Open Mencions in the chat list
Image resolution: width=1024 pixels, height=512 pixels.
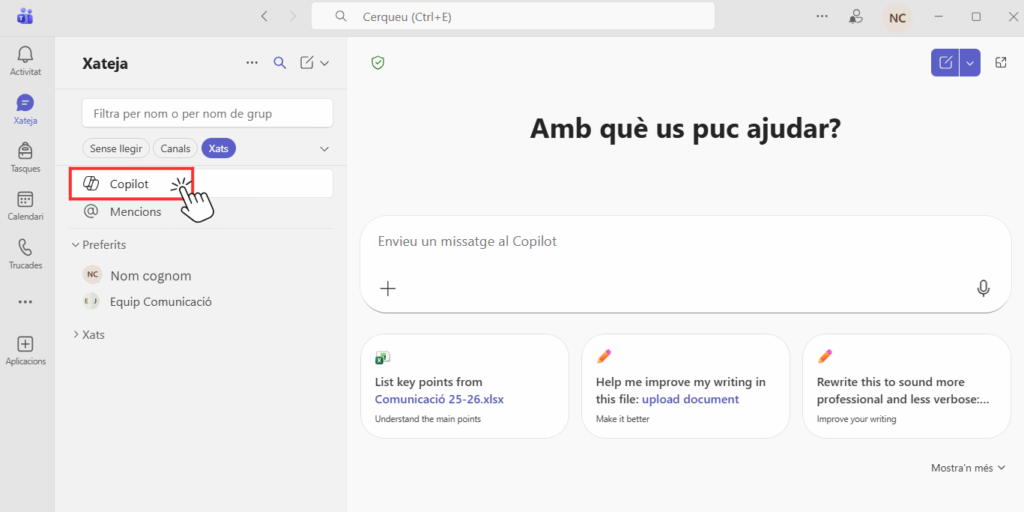135,211
